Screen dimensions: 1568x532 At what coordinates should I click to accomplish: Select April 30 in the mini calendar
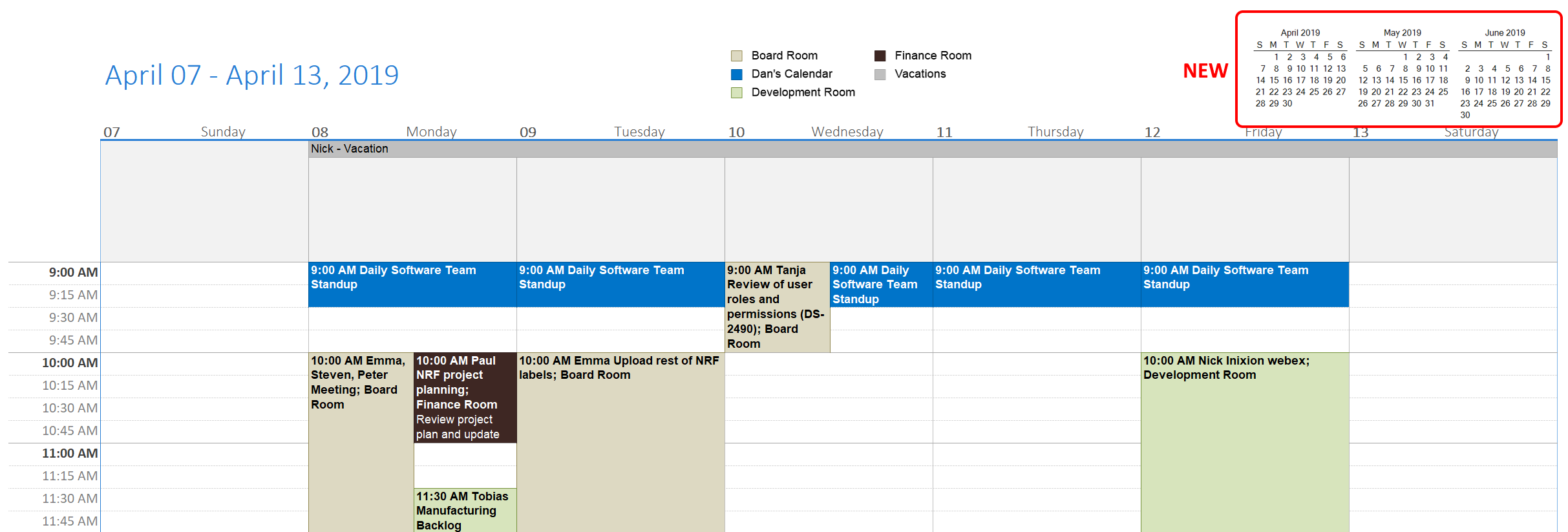point(1287,103)
